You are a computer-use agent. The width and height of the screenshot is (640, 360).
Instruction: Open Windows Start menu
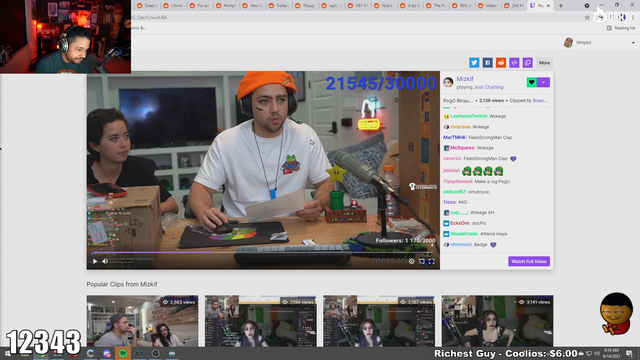pos(8,353)
